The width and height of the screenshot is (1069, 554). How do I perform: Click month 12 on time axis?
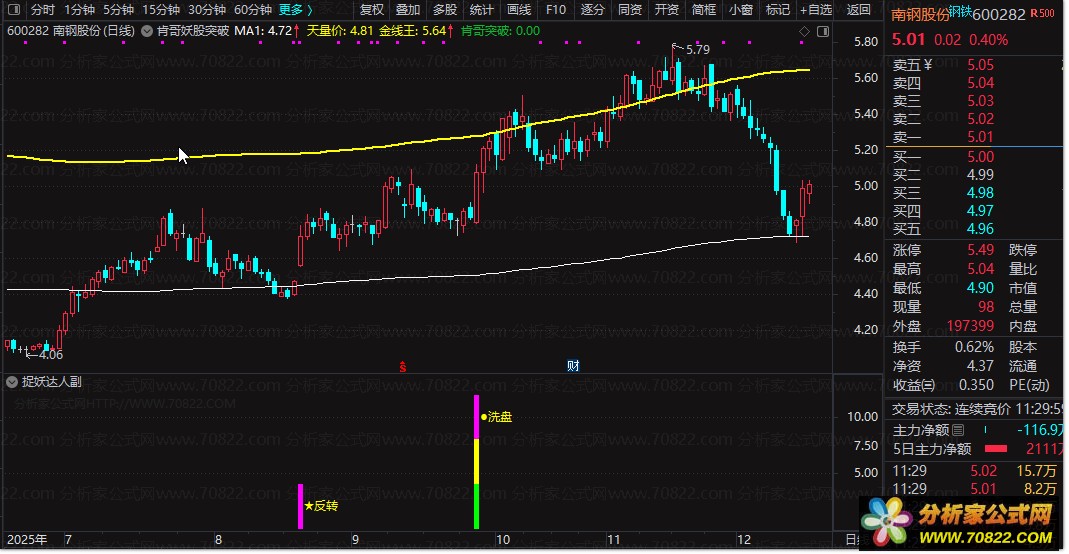tap(743, 540)
